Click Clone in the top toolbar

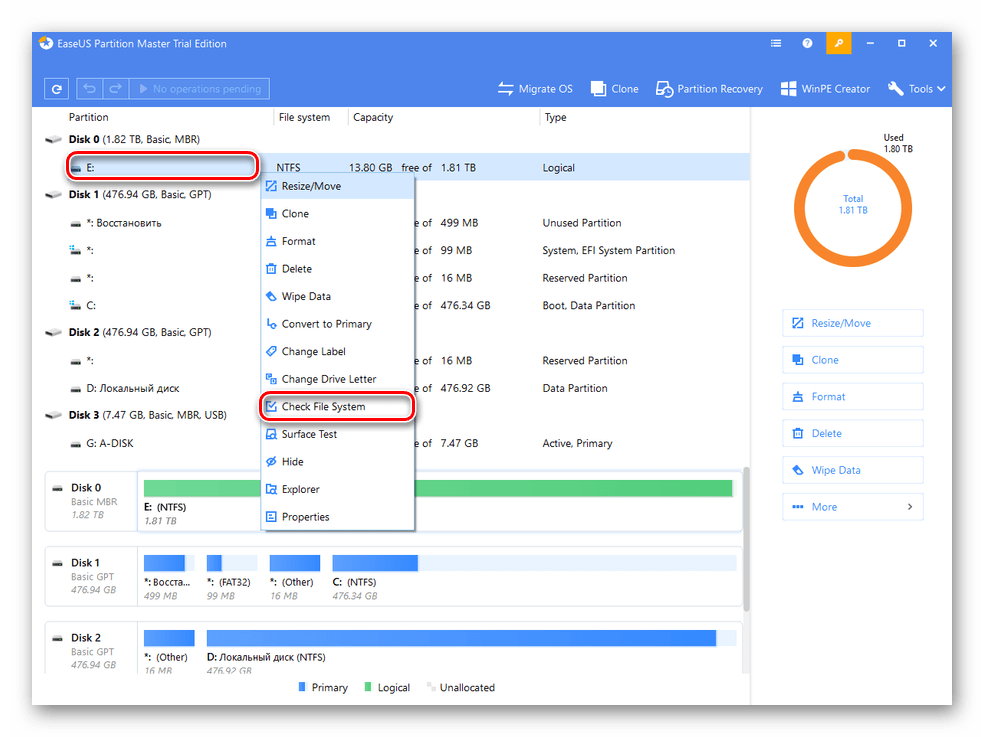click(614, 89)
